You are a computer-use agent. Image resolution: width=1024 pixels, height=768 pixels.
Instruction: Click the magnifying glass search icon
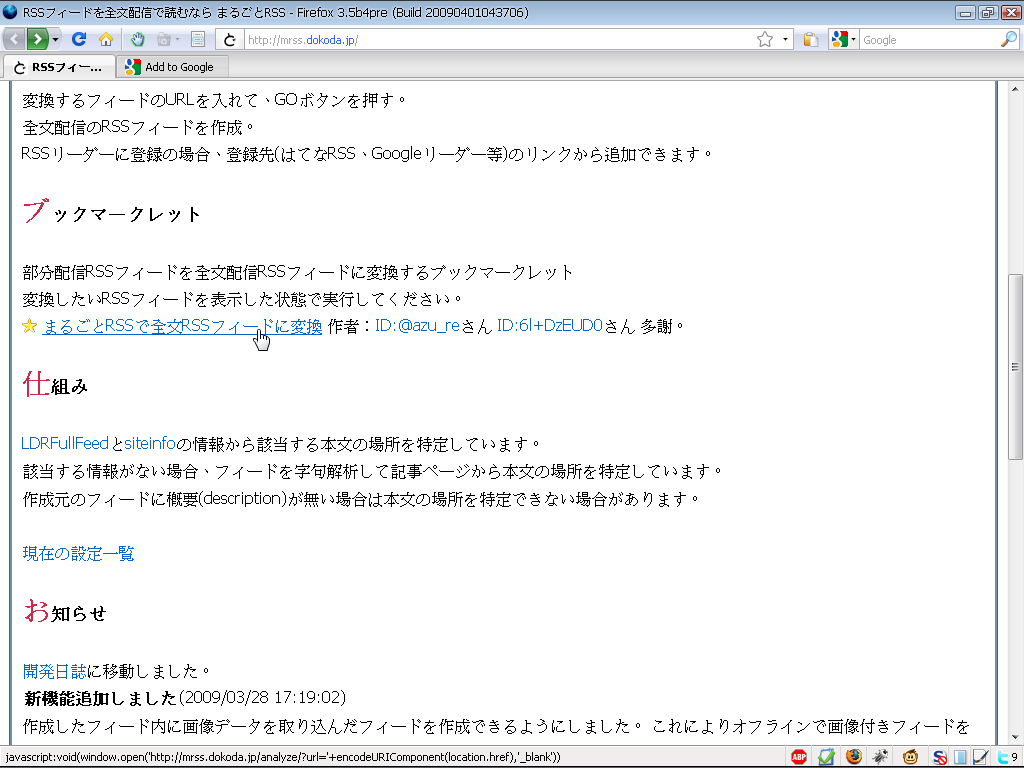[x=1008, y=40]
